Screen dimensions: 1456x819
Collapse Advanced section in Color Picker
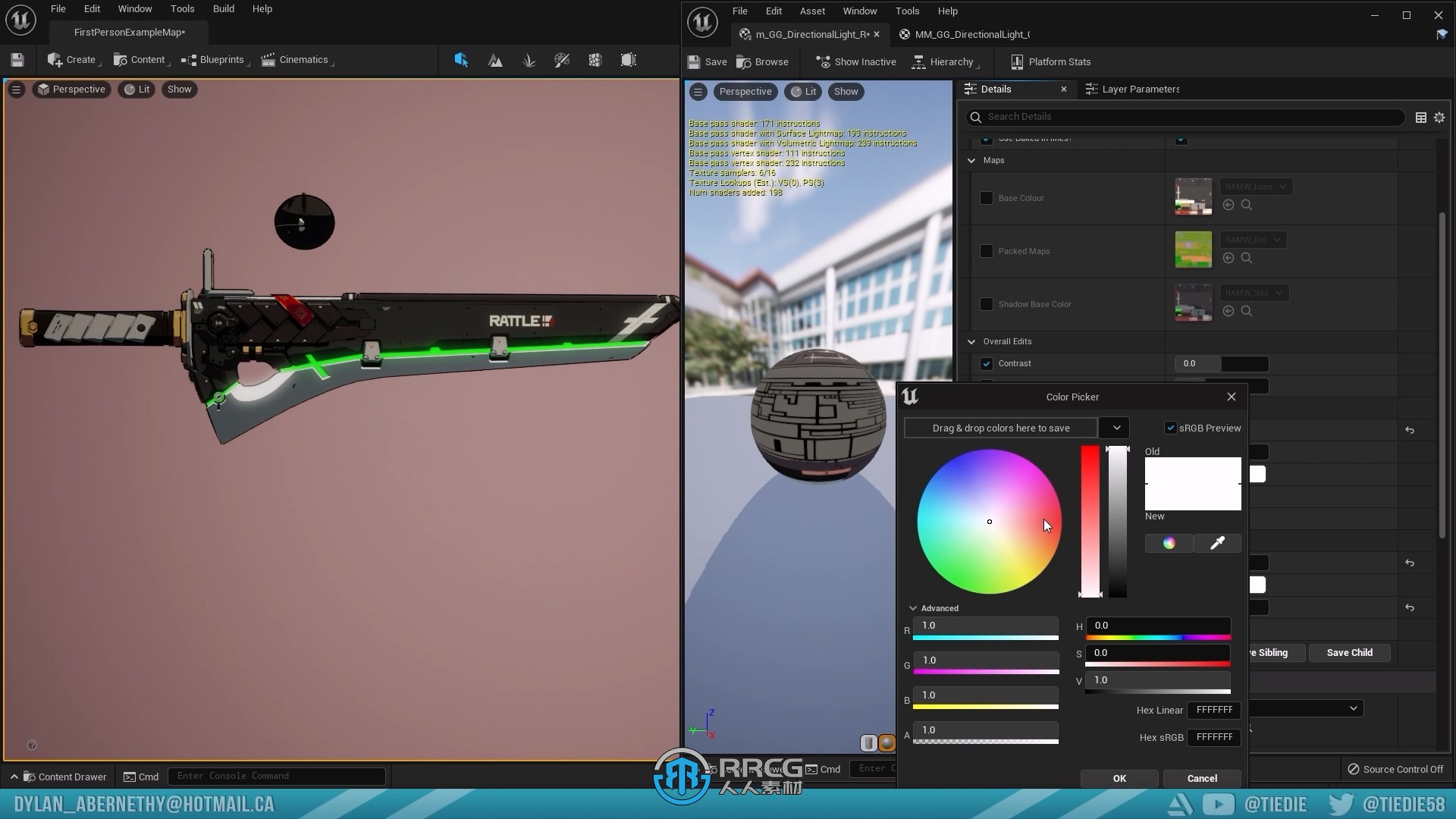tap(913, 608)
